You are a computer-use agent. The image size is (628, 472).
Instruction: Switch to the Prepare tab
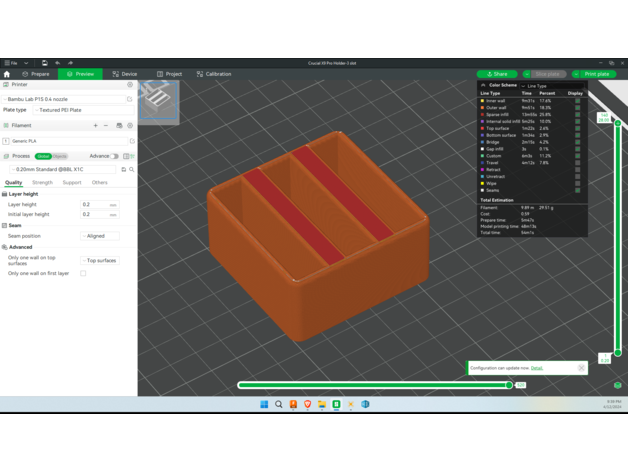coord(35,74)
